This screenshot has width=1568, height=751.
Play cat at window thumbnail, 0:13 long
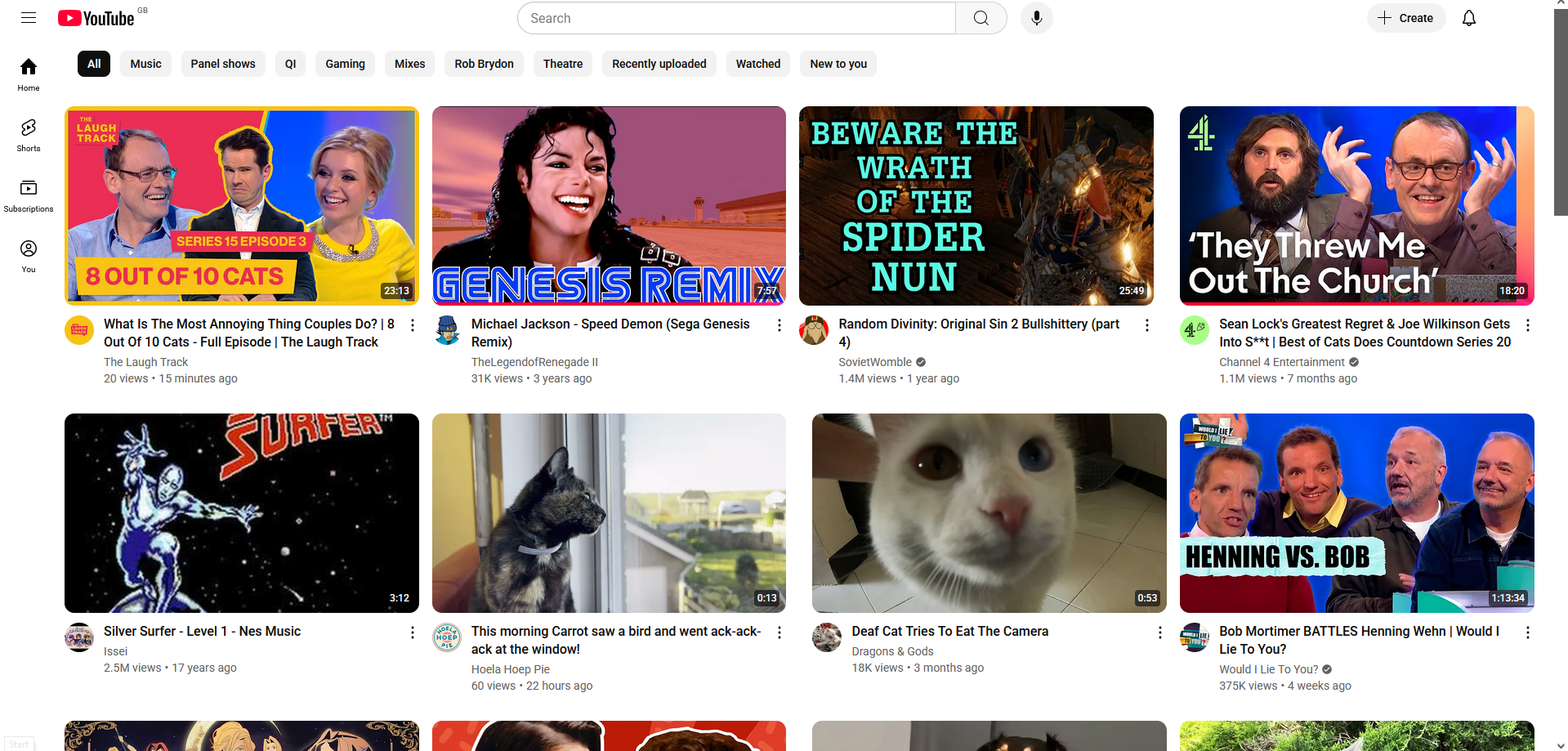(x=609, y=513)
